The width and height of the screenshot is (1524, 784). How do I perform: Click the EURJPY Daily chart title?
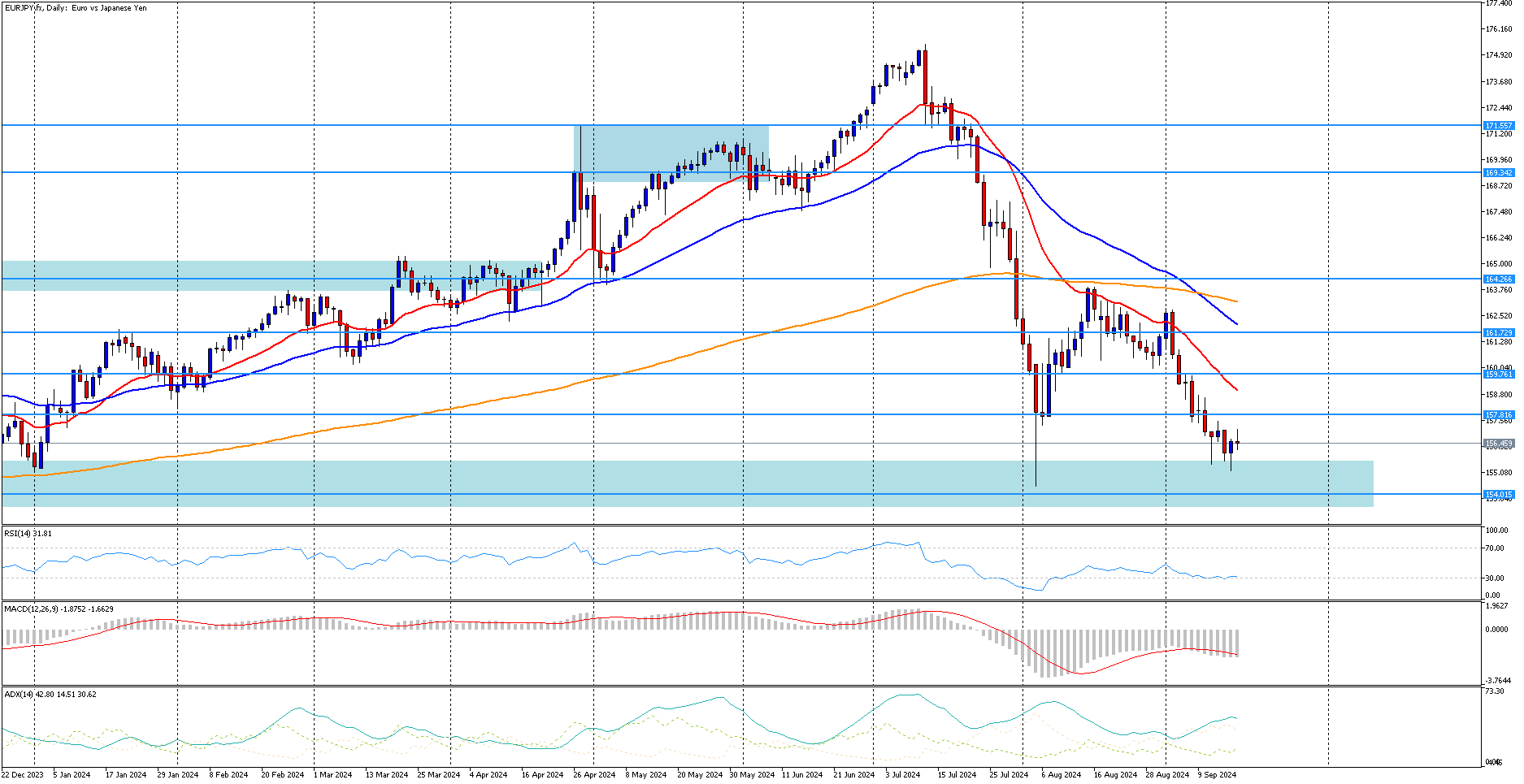click(x=76, y=8)
